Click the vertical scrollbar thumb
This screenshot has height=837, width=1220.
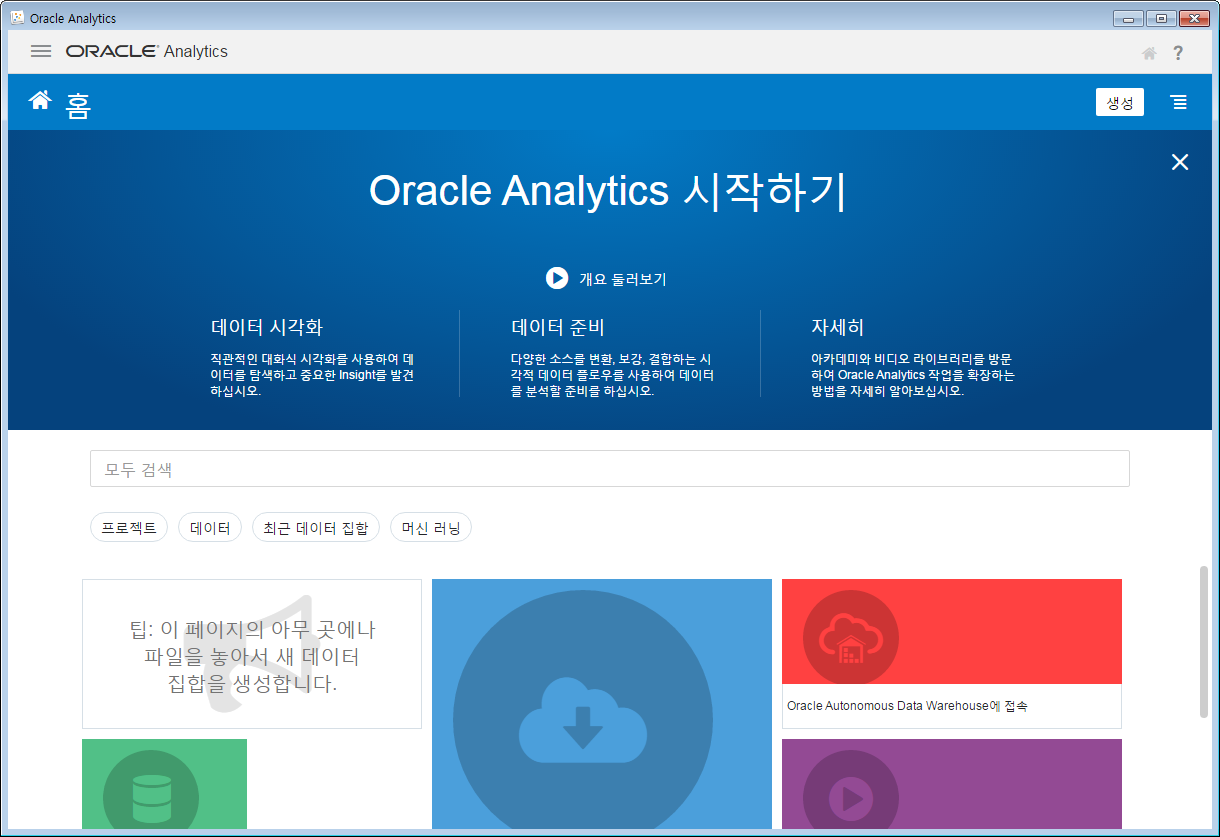point(1204,641)
